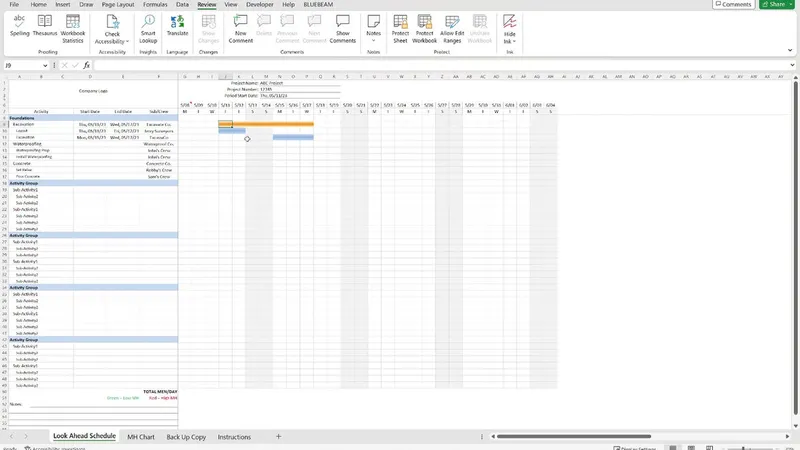800x450 pixels.
Task: Click Protect Workbook
Action: 424,29
